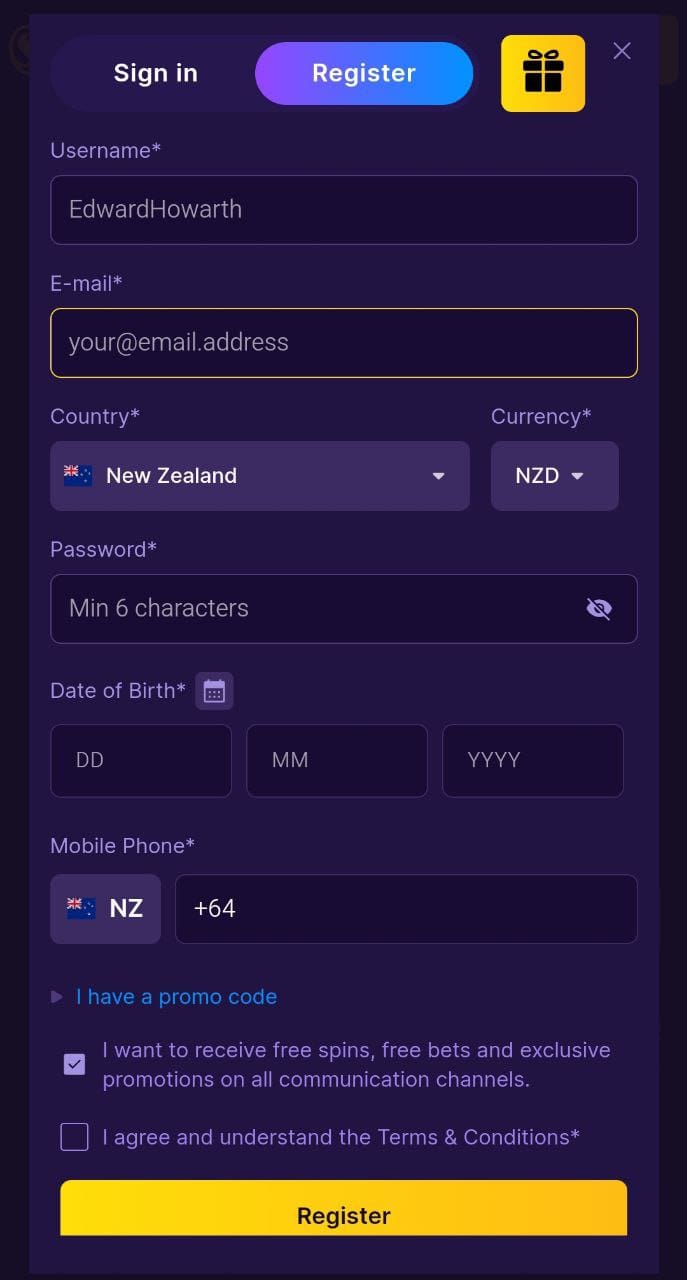Click the "I have a promo code" link
The width and height of the screenshot is (687, 1280).
(x=177, y=997)
